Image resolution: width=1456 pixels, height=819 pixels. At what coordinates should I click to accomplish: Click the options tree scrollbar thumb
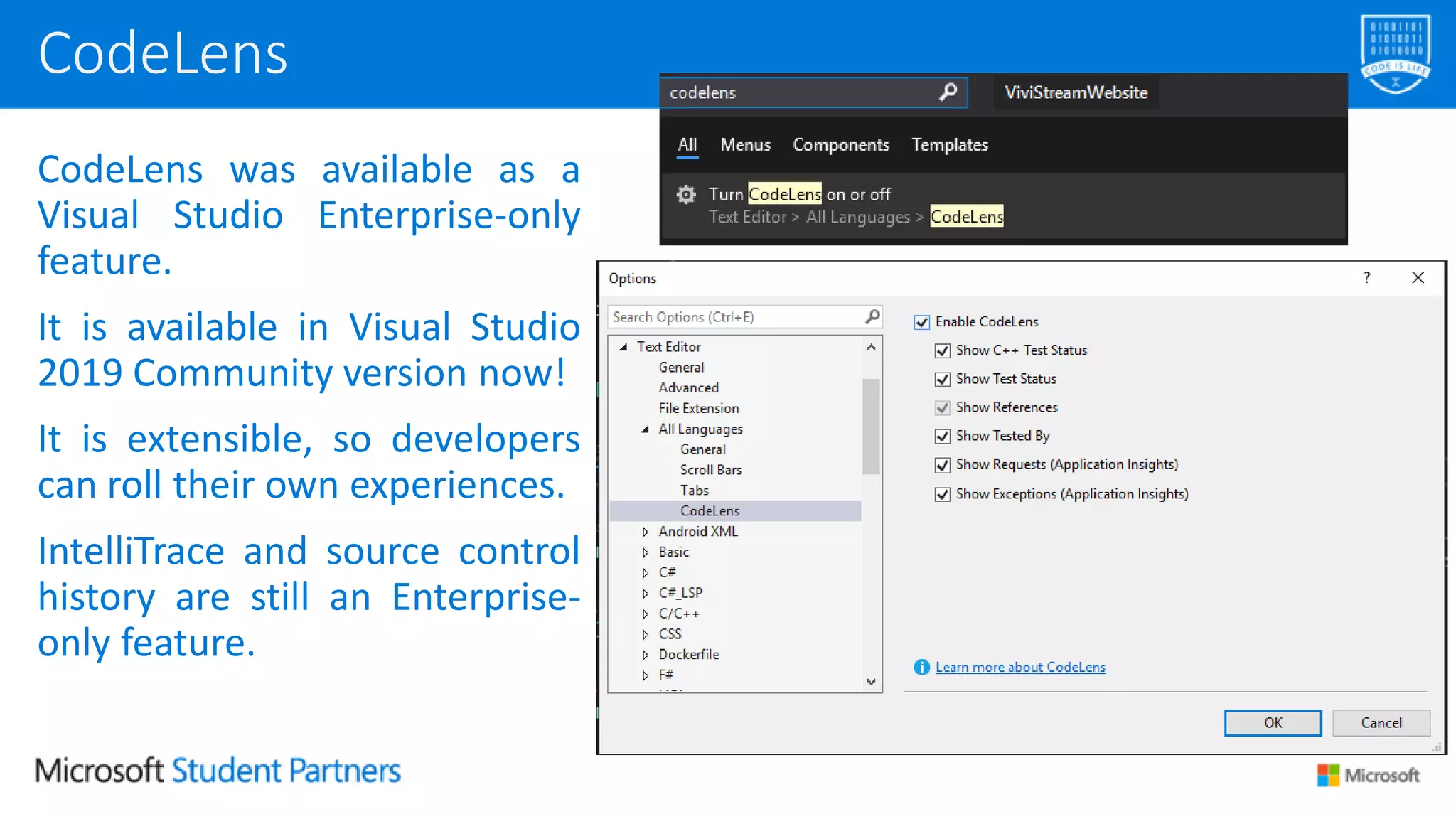coord(871,427)
